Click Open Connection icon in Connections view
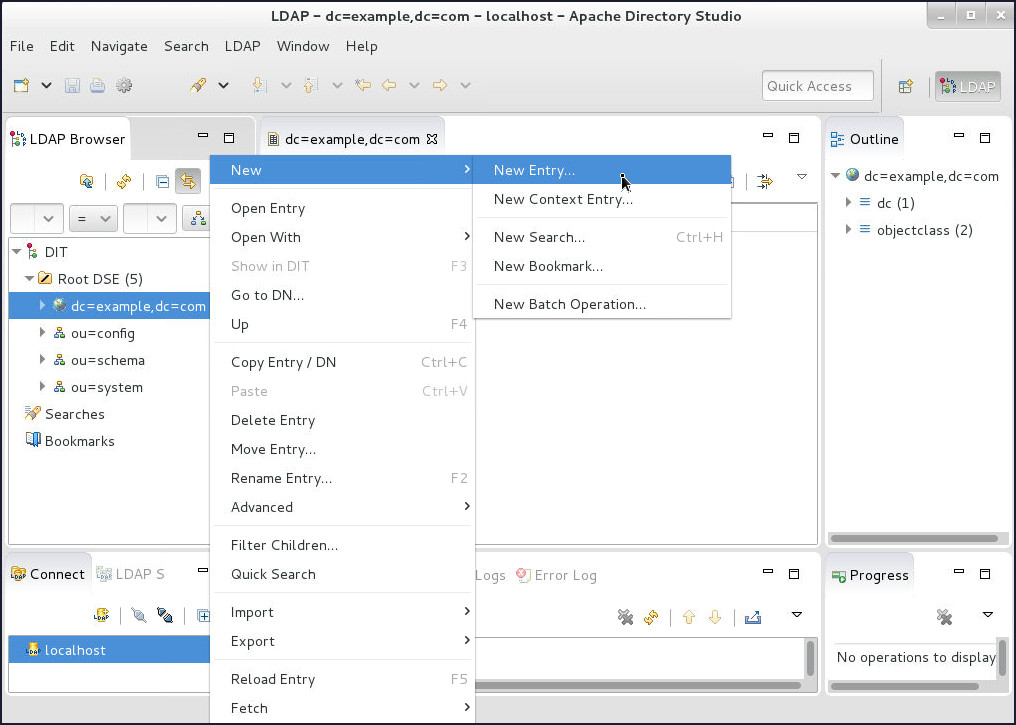Viewport: 1016px width, 725px height. pyautogui.click(x=139, y=616)
